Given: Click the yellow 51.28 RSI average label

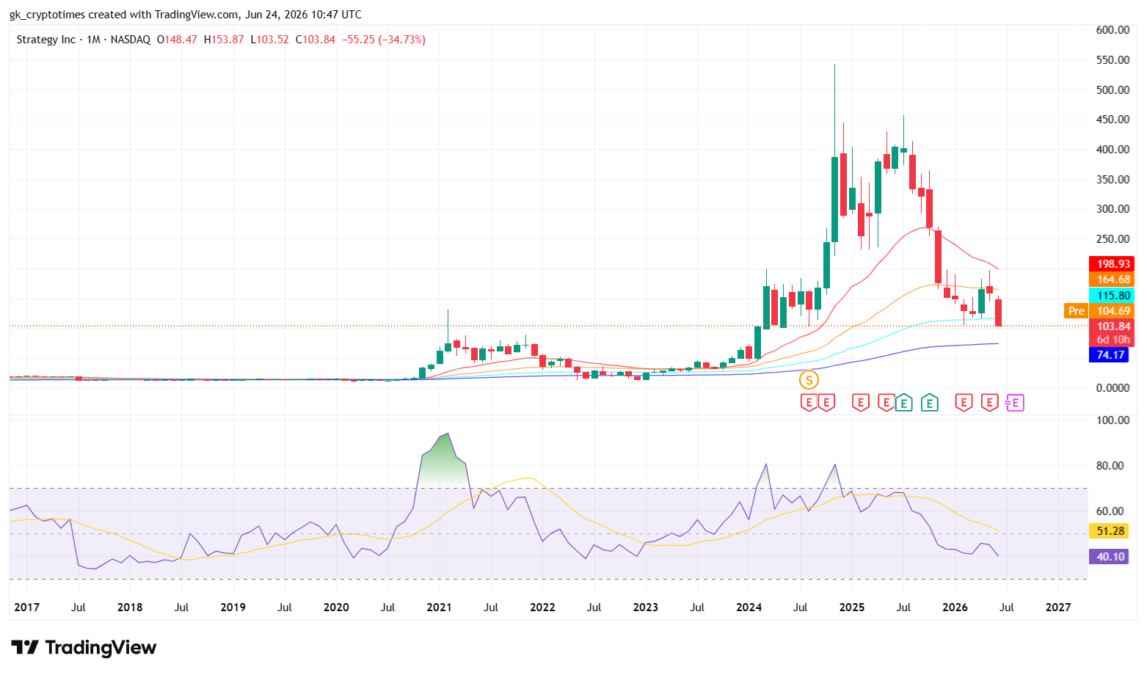Looking at the screenshot, I should tap(1110, 531).
